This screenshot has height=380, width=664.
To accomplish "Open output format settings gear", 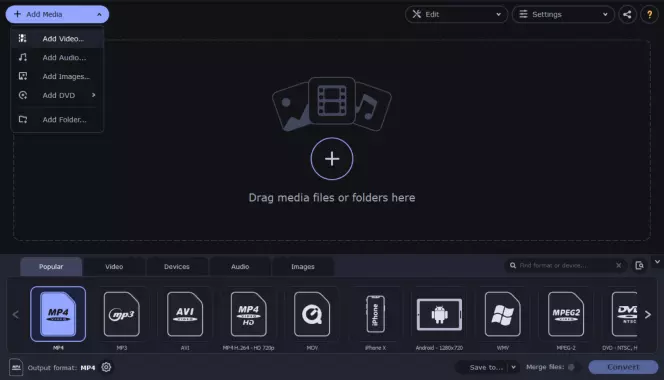I will (106, 367).
